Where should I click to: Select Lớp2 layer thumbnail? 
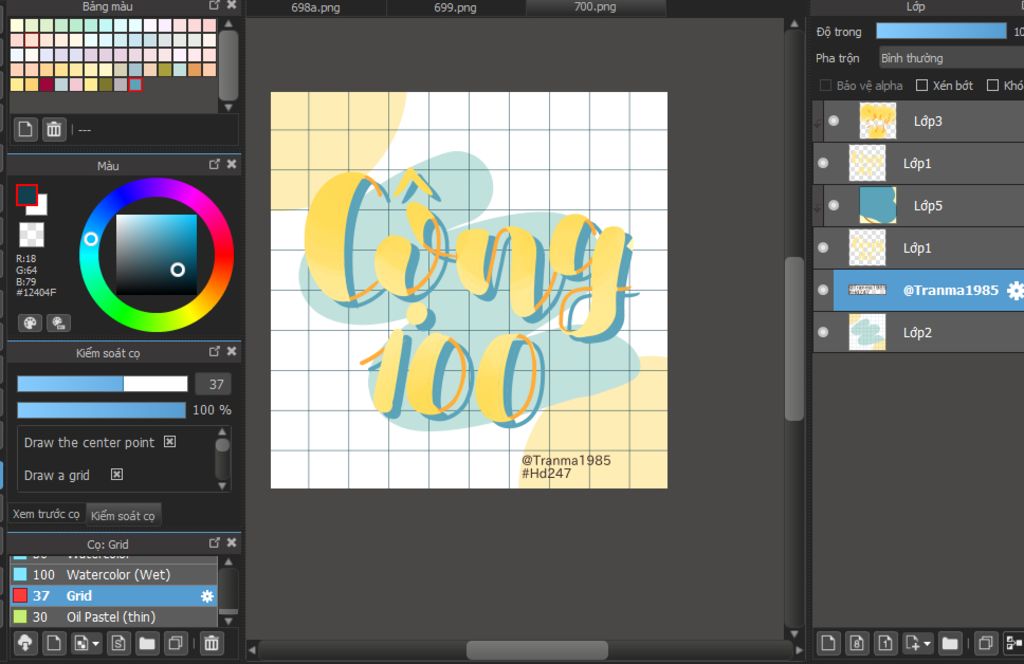867,332
